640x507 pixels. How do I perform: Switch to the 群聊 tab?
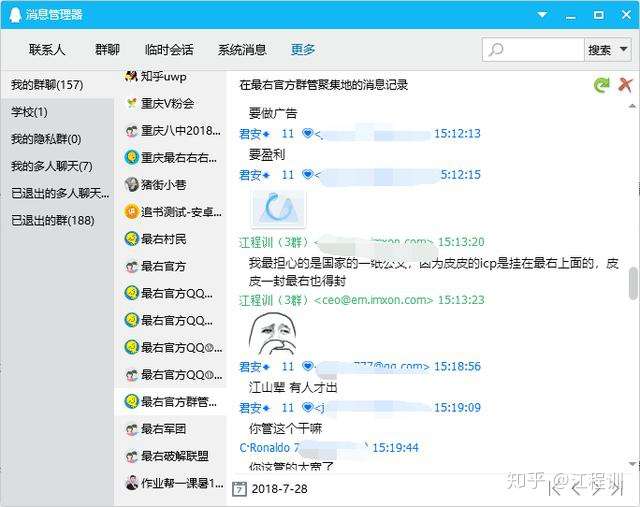pos(107,50)
